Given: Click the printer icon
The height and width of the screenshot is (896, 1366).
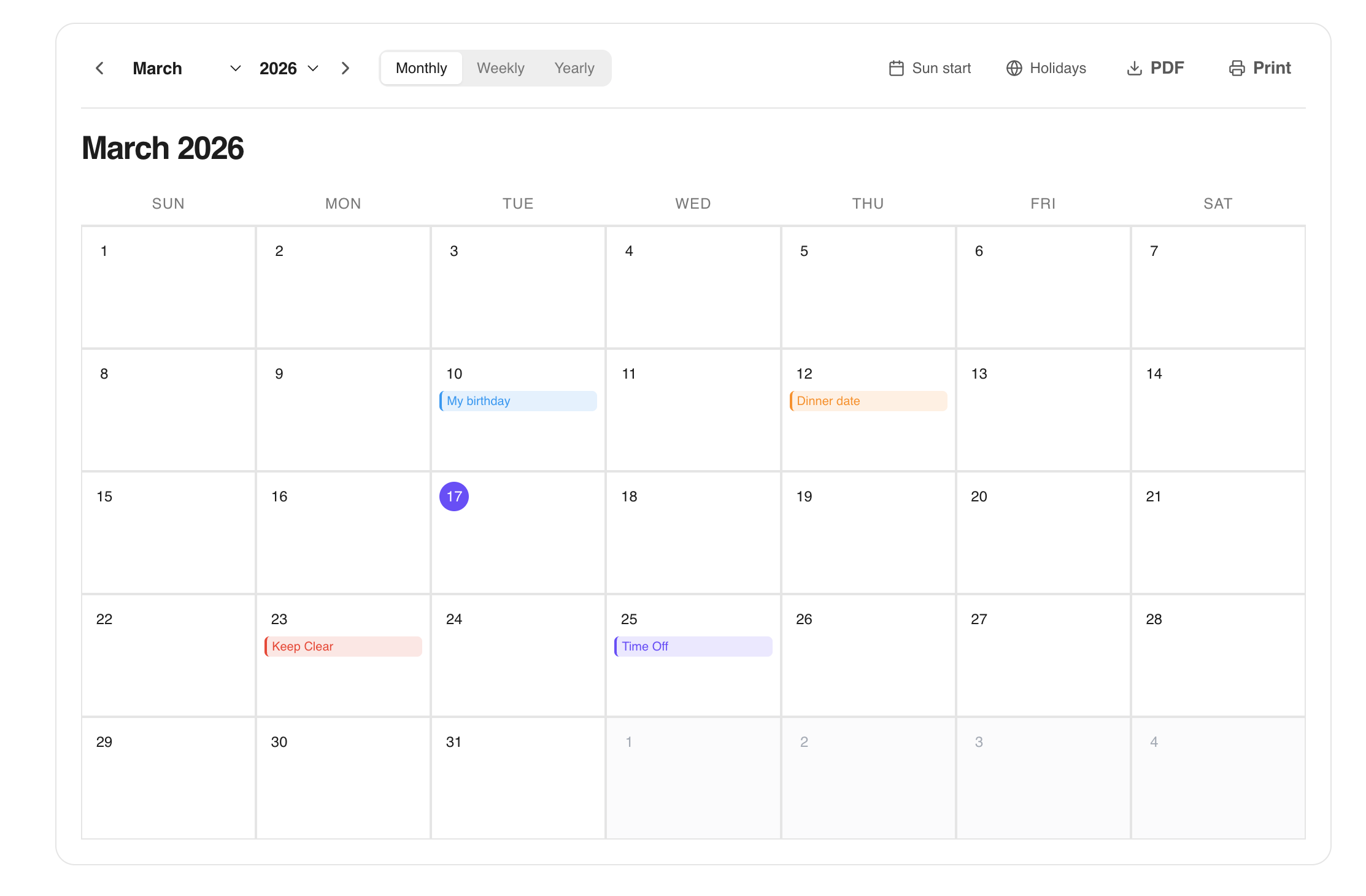Looking at the screenshot, I should click(x=1237, y=68).
